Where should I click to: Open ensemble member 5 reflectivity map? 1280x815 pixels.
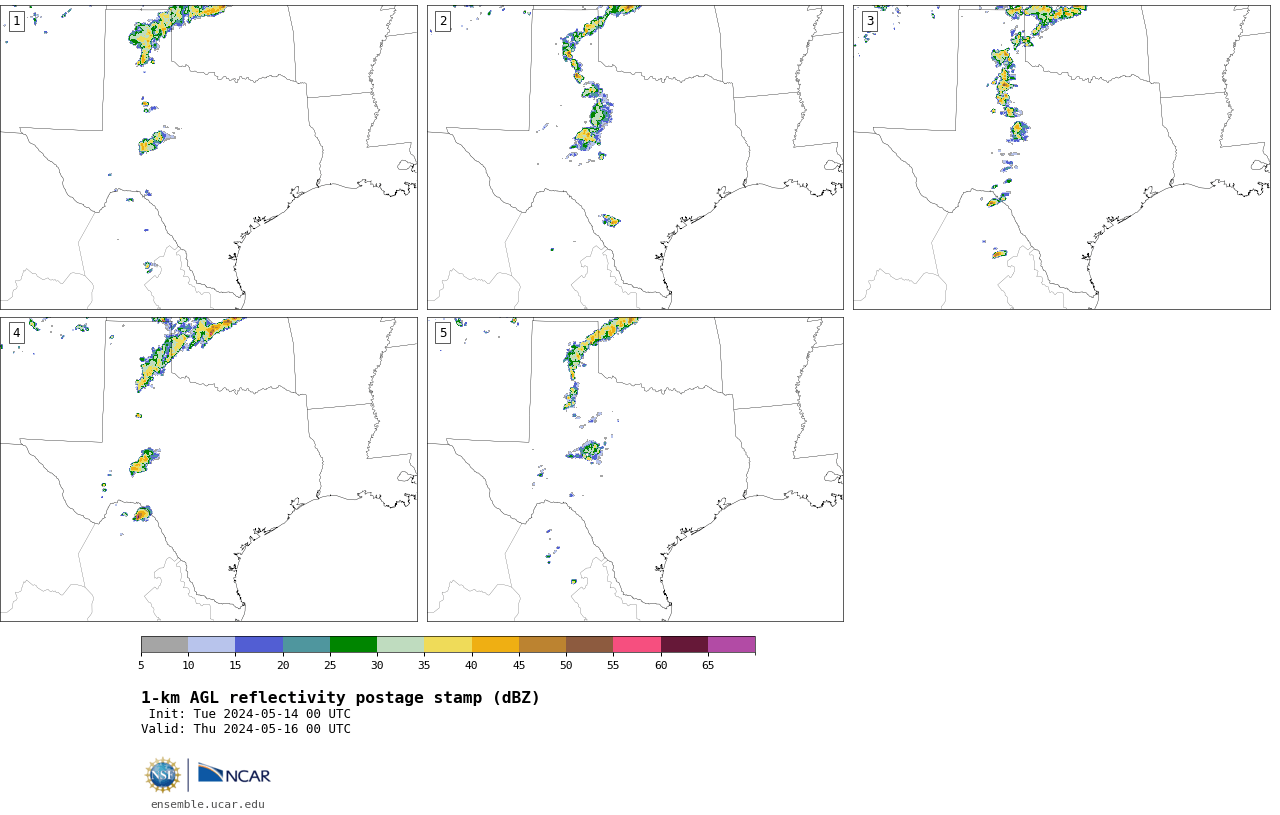tap(635, 469)
